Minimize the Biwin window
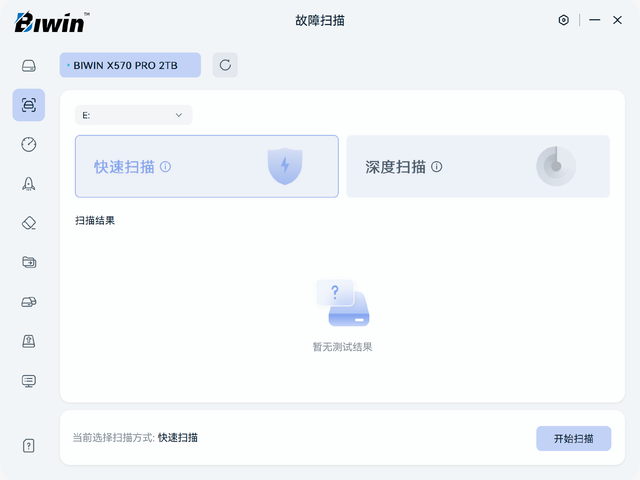The height and width of the screenshot is (480, 640). coord(595,20)
